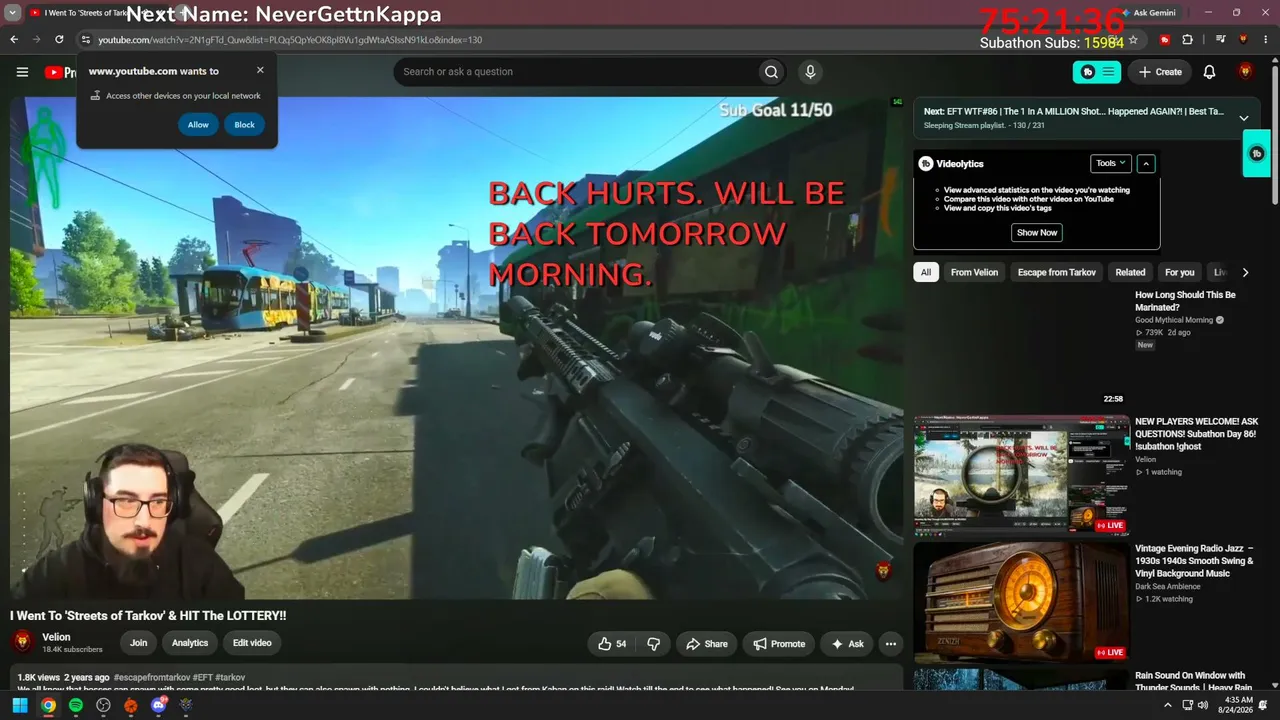Click the #tarkov hashtag
This screenshot has height=720, width=1280.
(x=230, y=678)
